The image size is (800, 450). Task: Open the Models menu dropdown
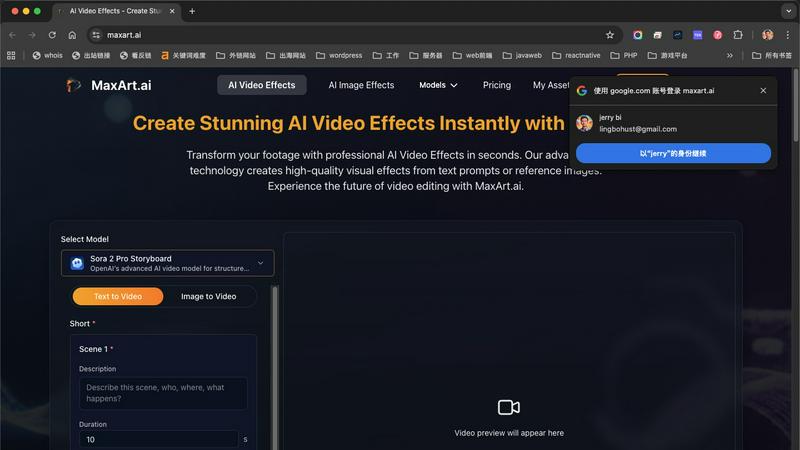pos(438,85)
